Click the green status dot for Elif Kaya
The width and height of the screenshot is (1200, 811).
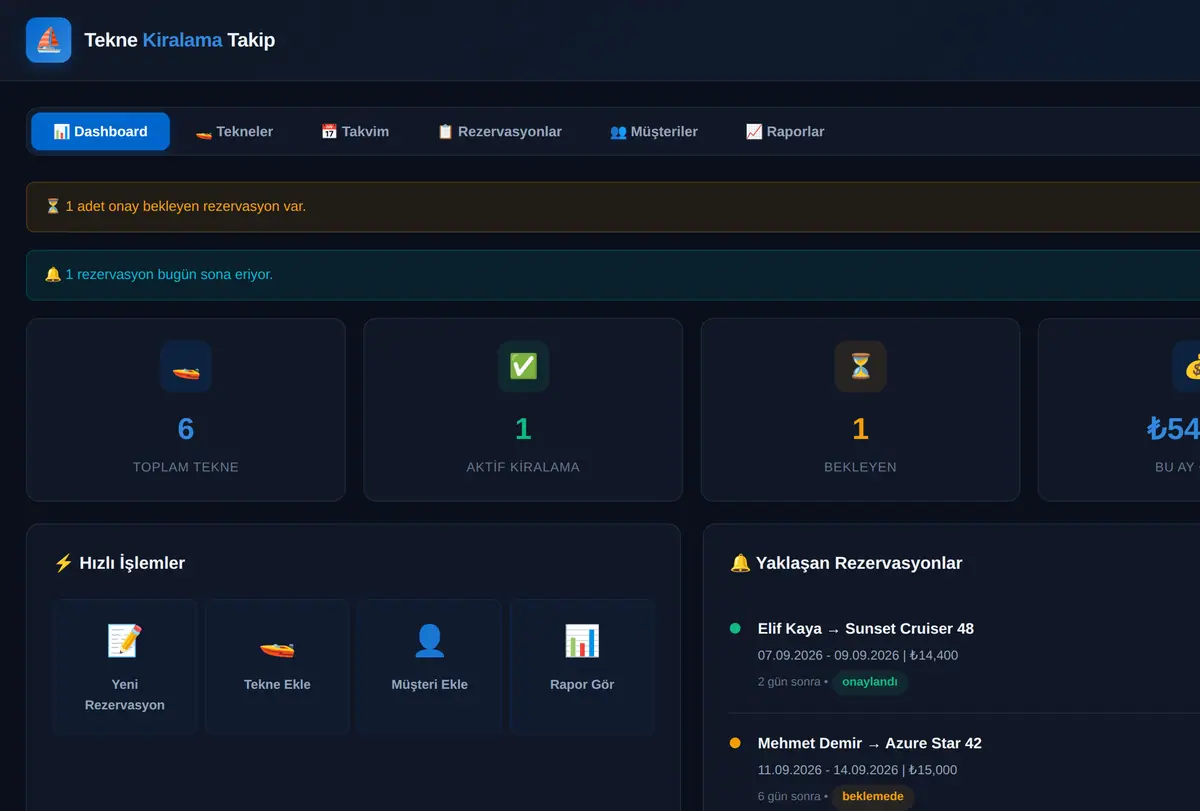[735, 629]
